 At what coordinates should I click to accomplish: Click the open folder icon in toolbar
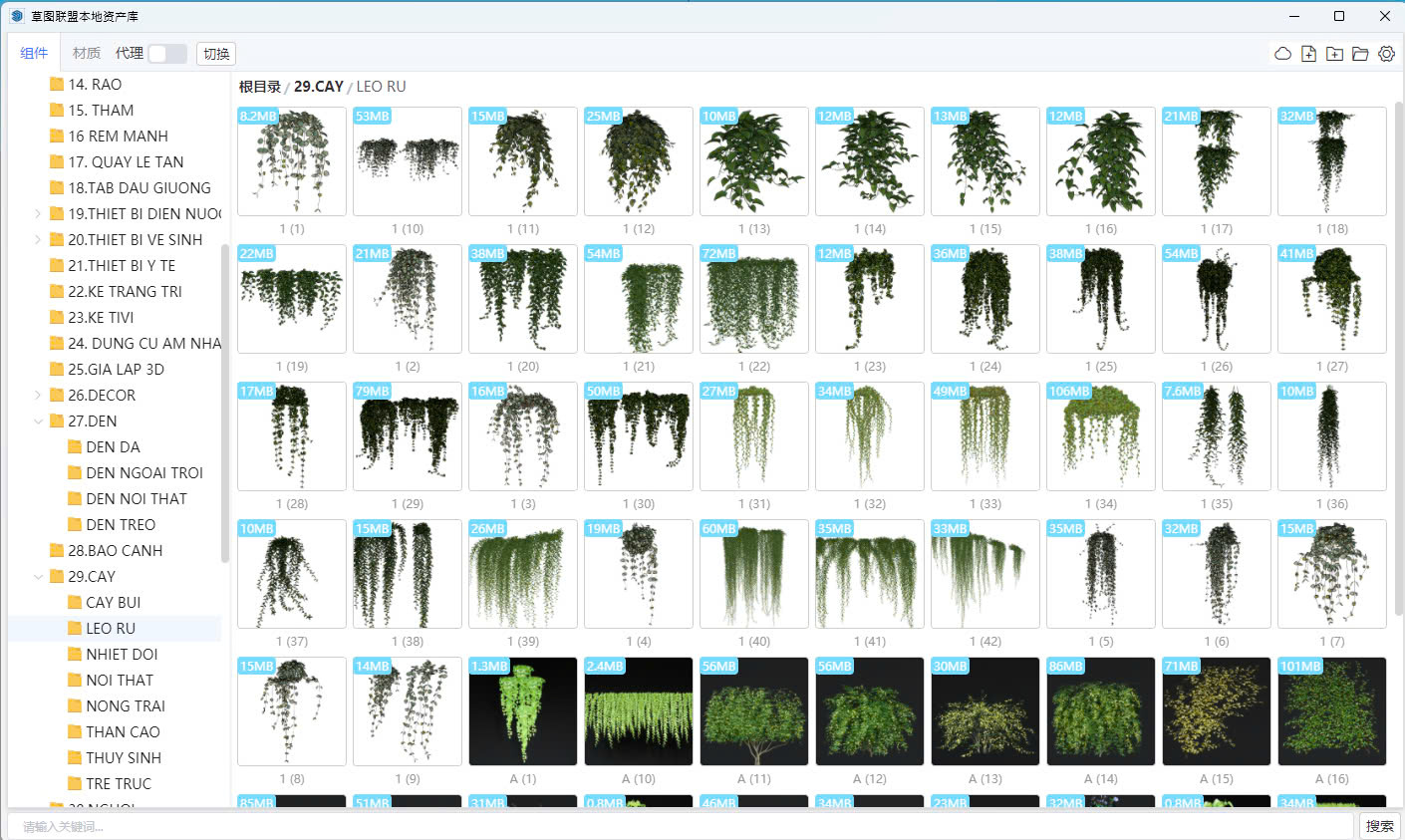(1360, 54)
